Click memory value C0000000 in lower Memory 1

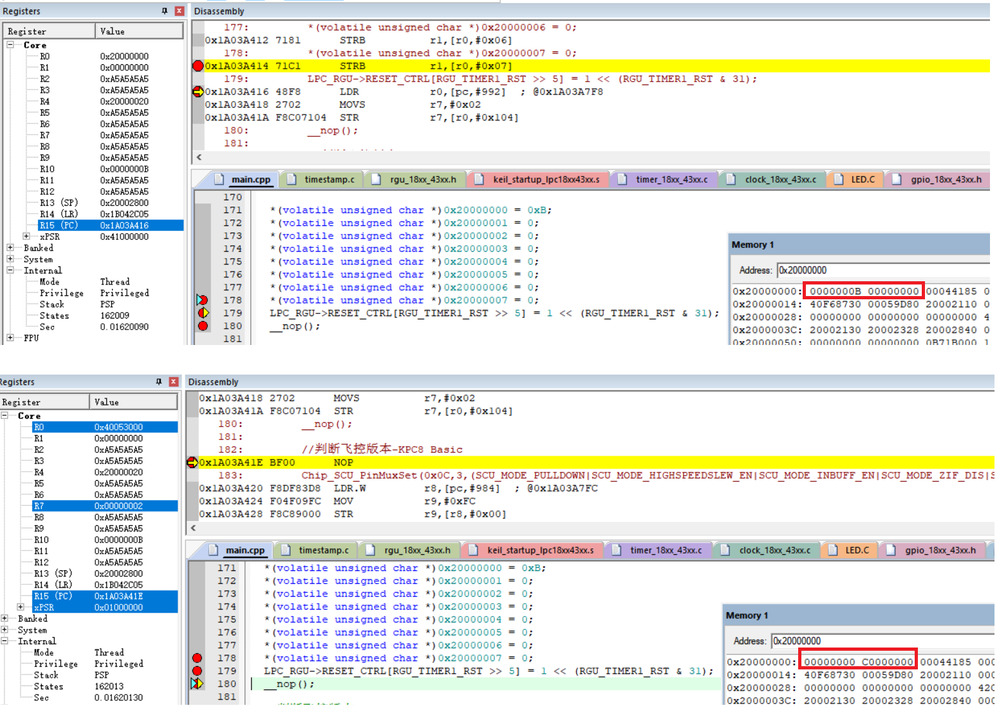(x=887, y=662)
